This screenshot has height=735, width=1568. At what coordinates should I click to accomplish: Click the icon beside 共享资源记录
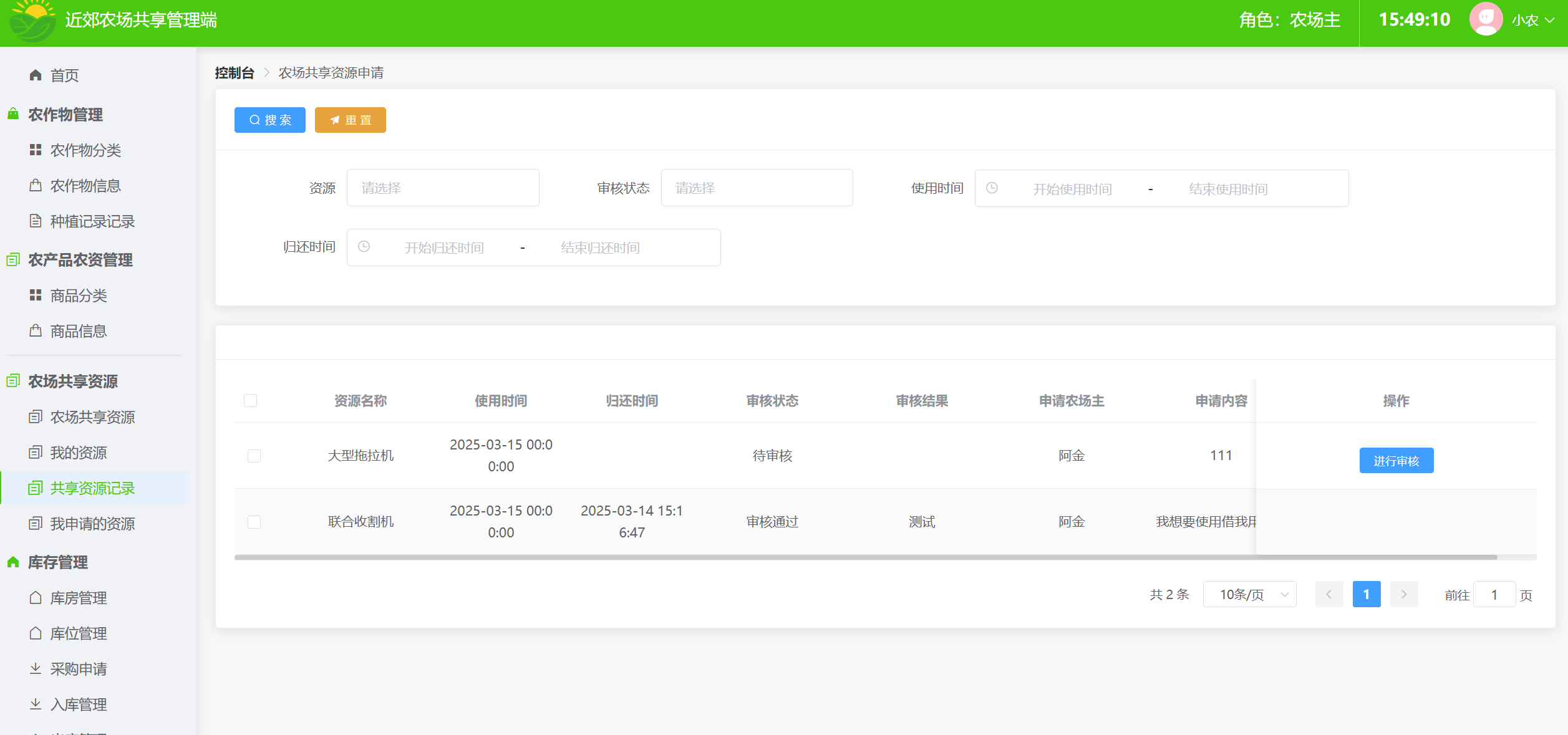click(x=36, y=488)
